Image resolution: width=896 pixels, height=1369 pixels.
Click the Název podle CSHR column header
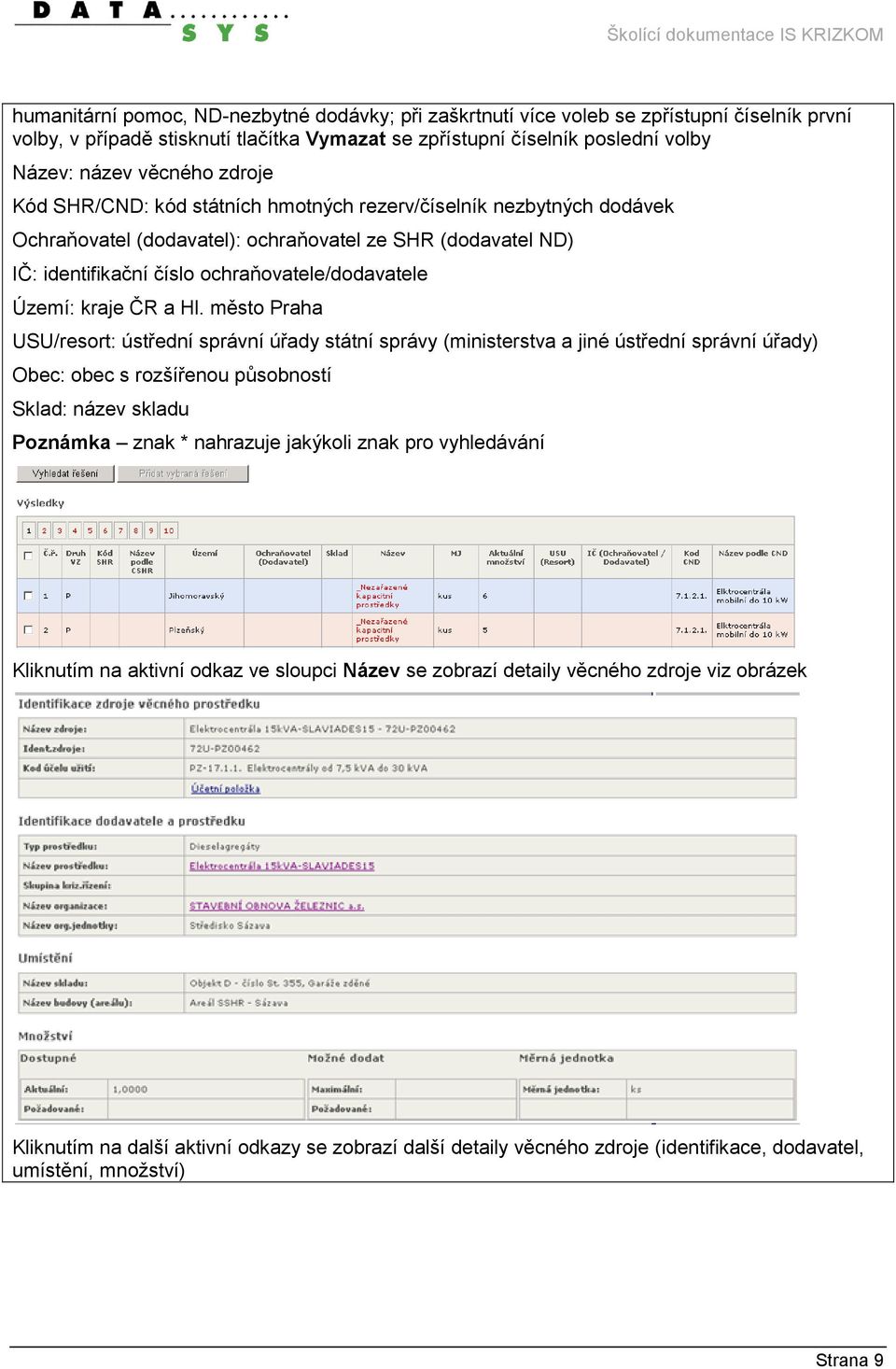click(x=142, y=561)
